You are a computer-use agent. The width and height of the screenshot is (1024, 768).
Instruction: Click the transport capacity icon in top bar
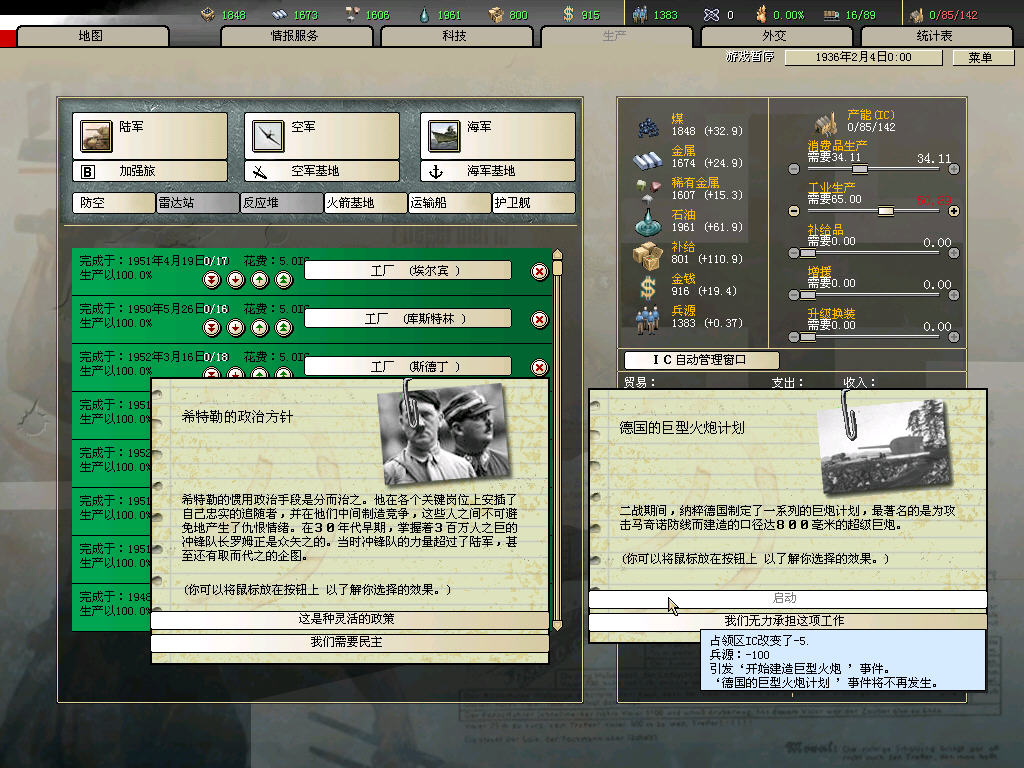831,14
